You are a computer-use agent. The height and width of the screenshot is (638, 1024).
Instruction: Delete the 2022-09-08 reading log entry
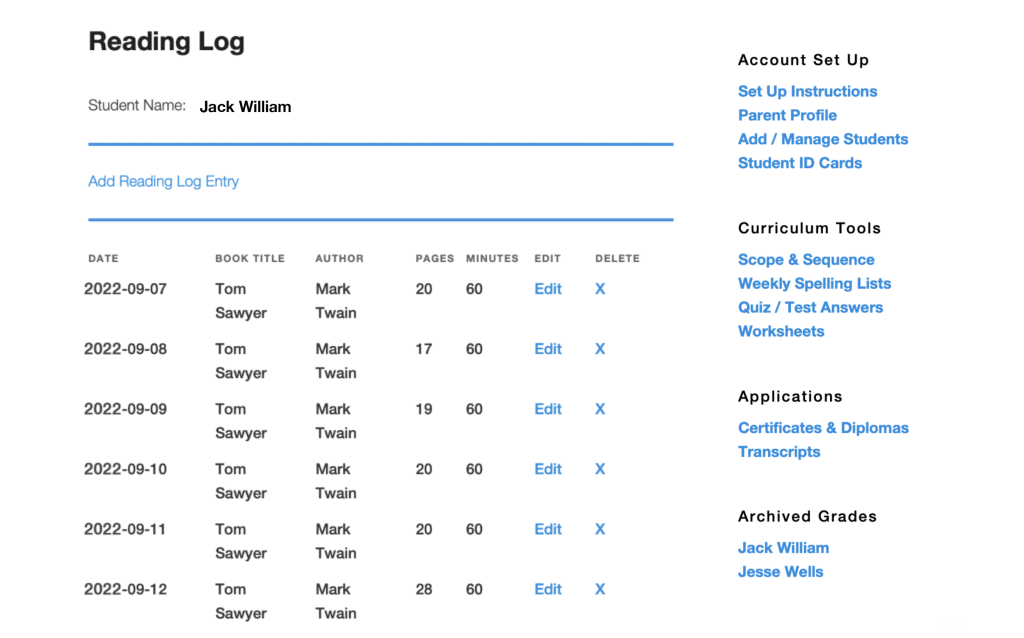(599, 349)
